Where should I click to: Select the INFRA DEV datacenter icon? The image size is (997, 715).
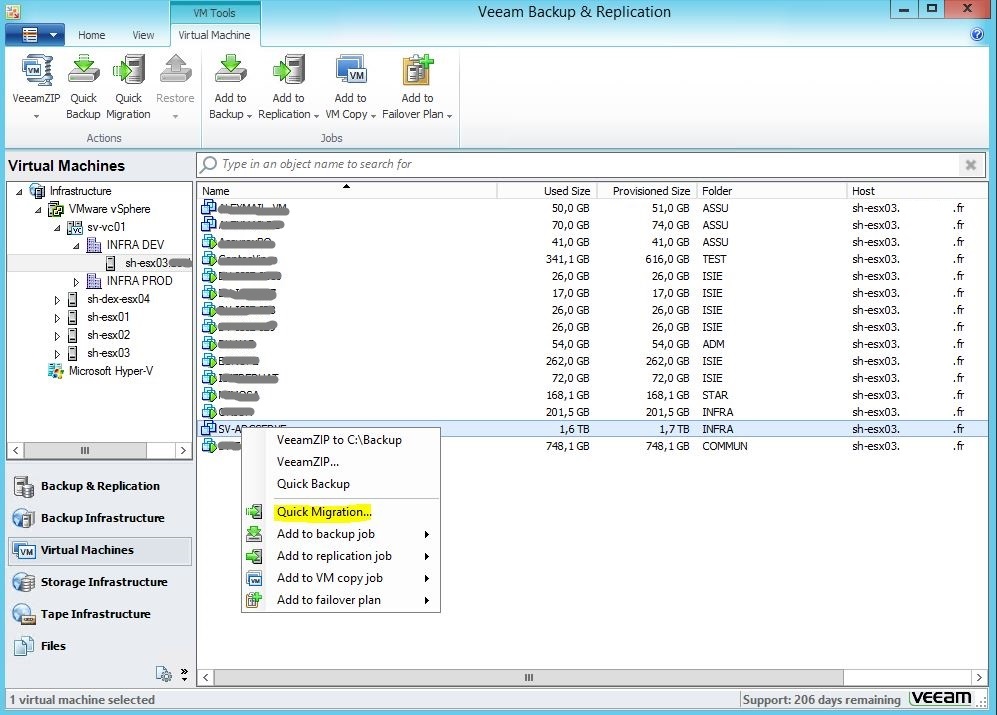tap(93, 245)
